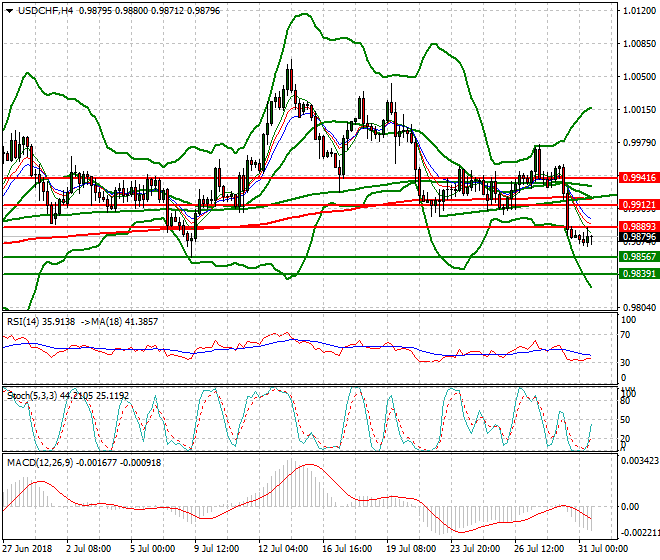Click the 23 Jul 20:00 time label

pos(475,549)
